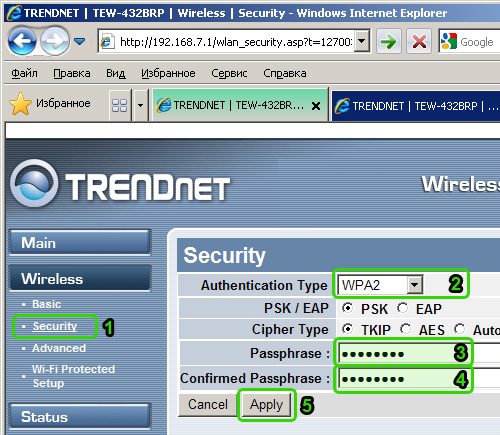
Task: Open the Файл menu
Action: coord(24,73)
